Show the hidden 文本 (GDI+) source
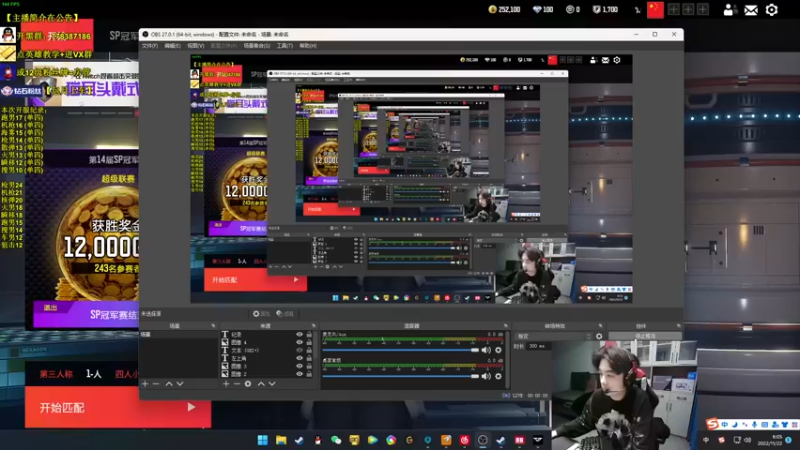 click(299, 351)
